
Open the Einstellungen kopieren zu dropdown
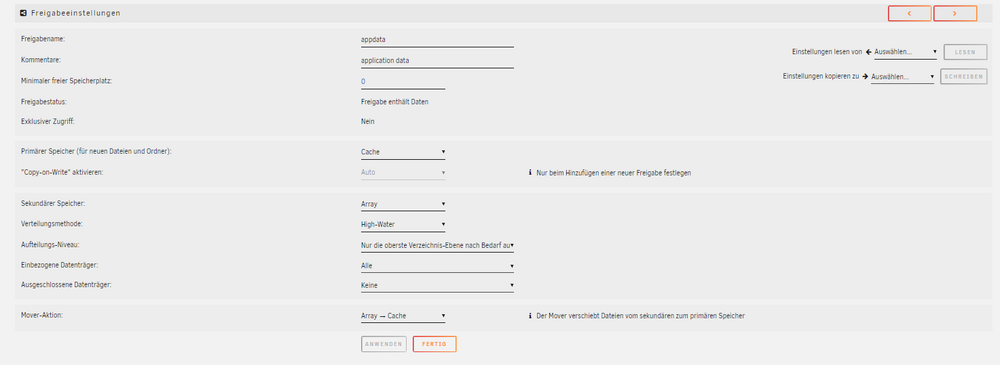902,77
